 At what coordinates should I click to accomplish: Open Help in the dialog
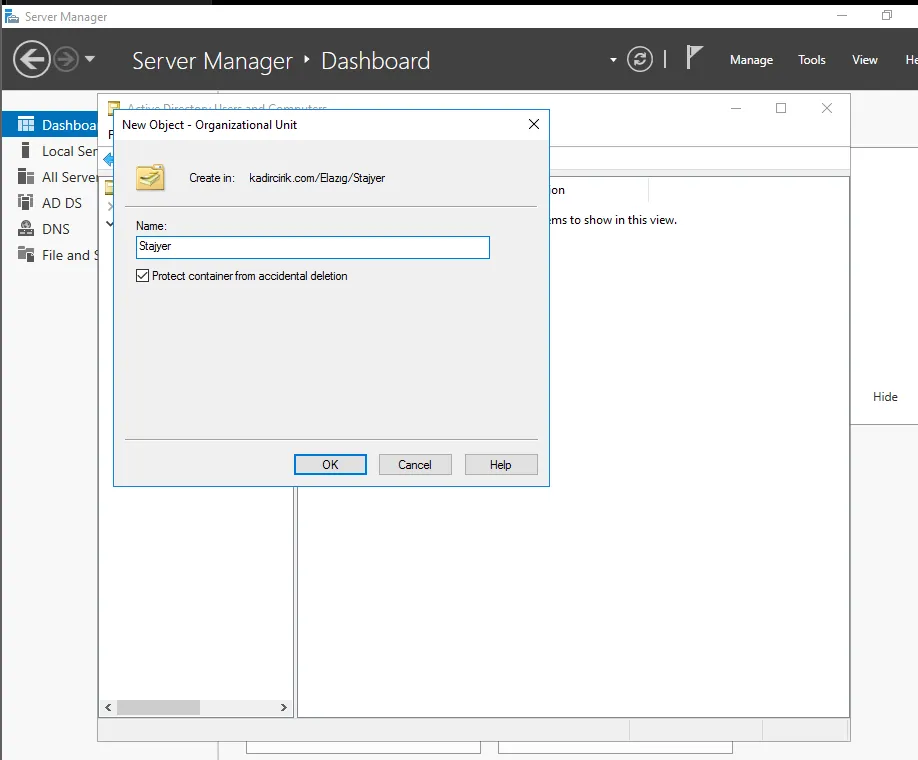[x=501, y=464]
